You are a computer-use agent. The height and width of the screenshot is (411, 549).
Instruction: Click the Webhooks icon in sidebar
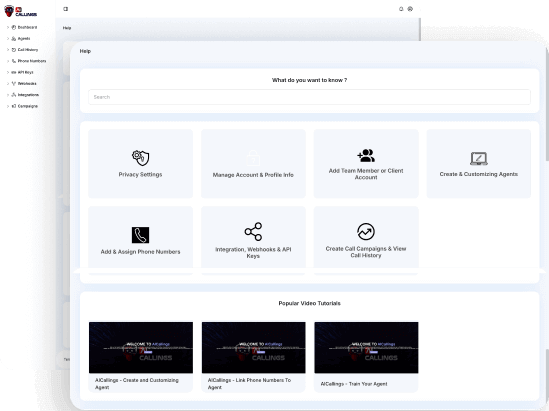click(x=14, y=84)
